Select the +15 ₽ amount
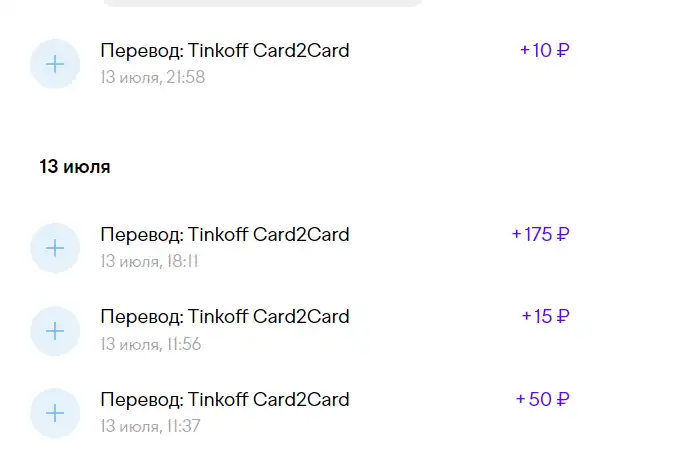This screenshot has width=696, height=450. (x=545, y=316)
